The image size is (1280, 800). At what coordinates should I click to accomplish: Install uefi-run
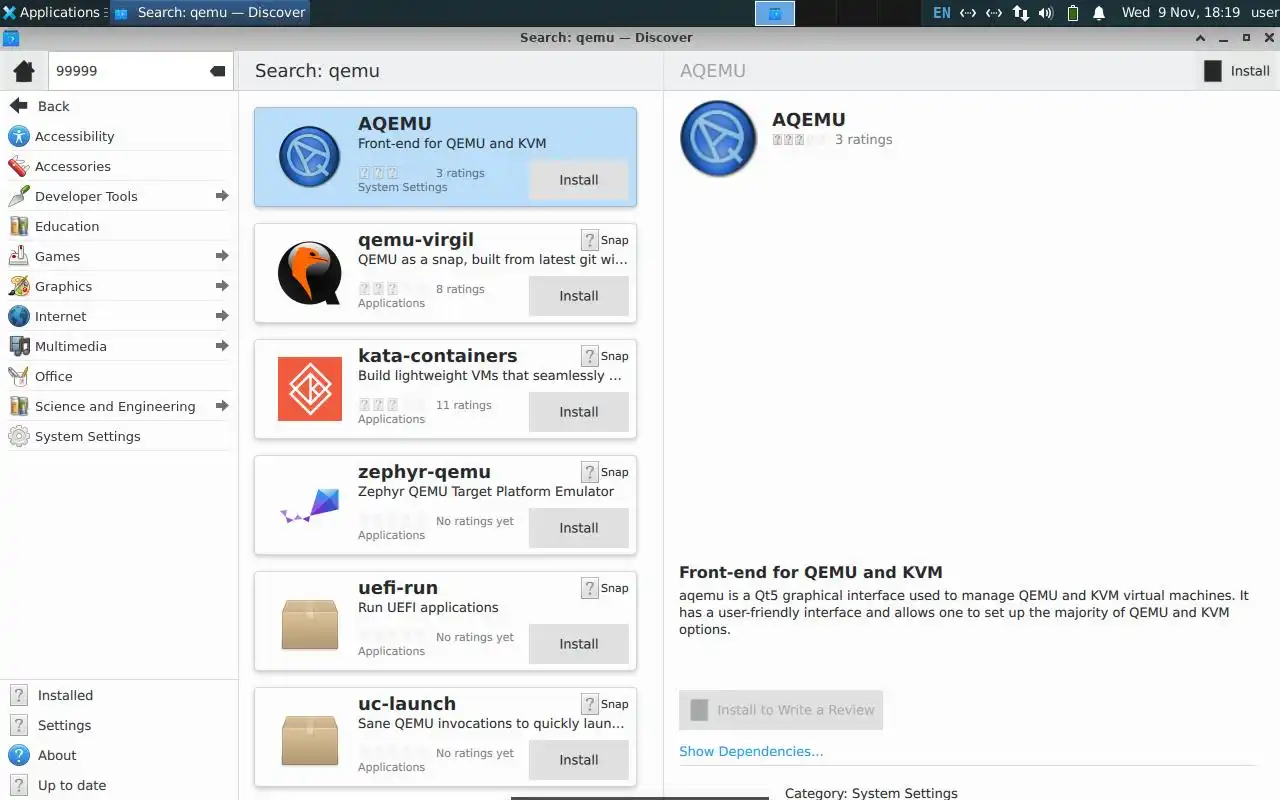(579, 644)
